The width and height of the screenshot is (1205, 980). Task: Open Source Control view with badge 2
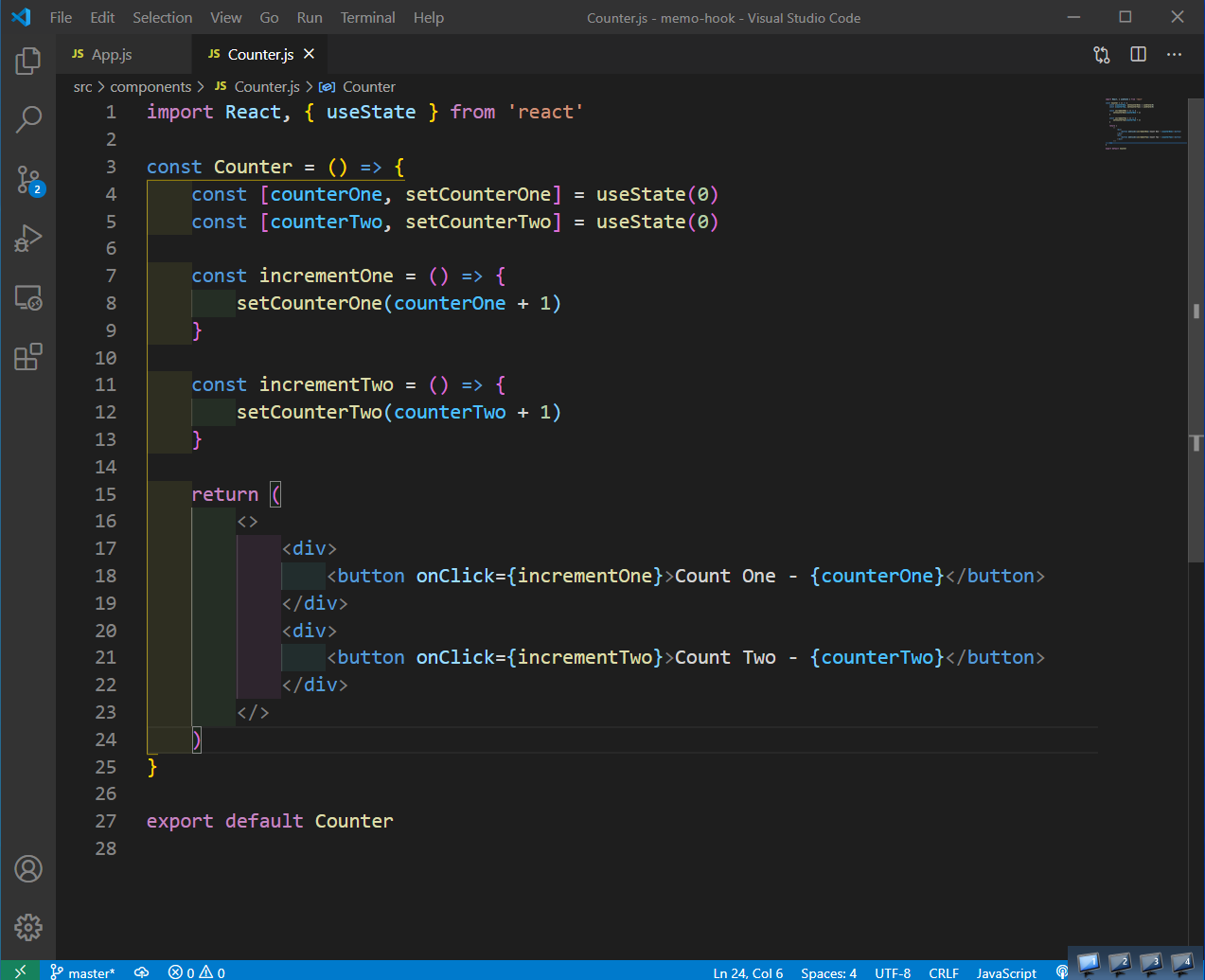click(28, 180)
